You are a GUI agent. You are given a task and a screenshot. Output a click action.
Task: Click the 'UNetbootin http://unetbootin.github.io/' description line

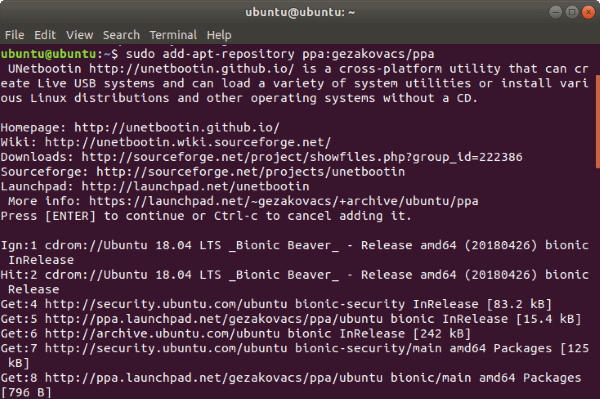298,69
